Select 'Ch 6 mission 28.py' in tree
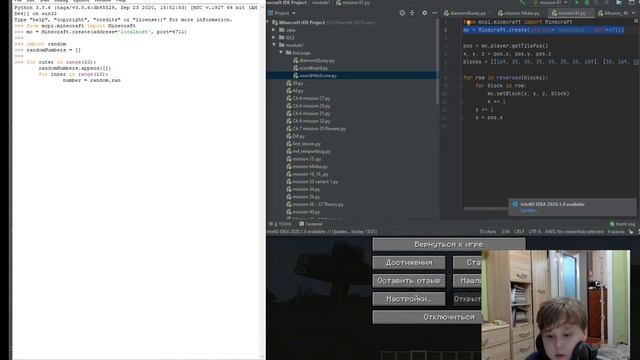 click(x=308, y=106)
